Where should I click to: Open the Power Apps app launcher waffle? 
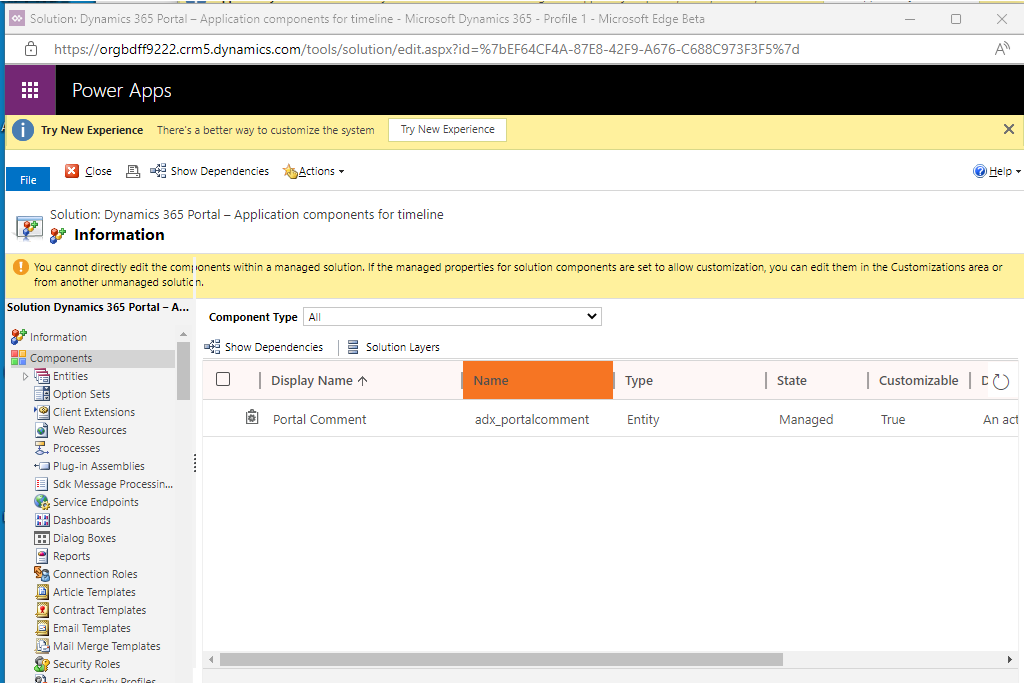(30, 90)
